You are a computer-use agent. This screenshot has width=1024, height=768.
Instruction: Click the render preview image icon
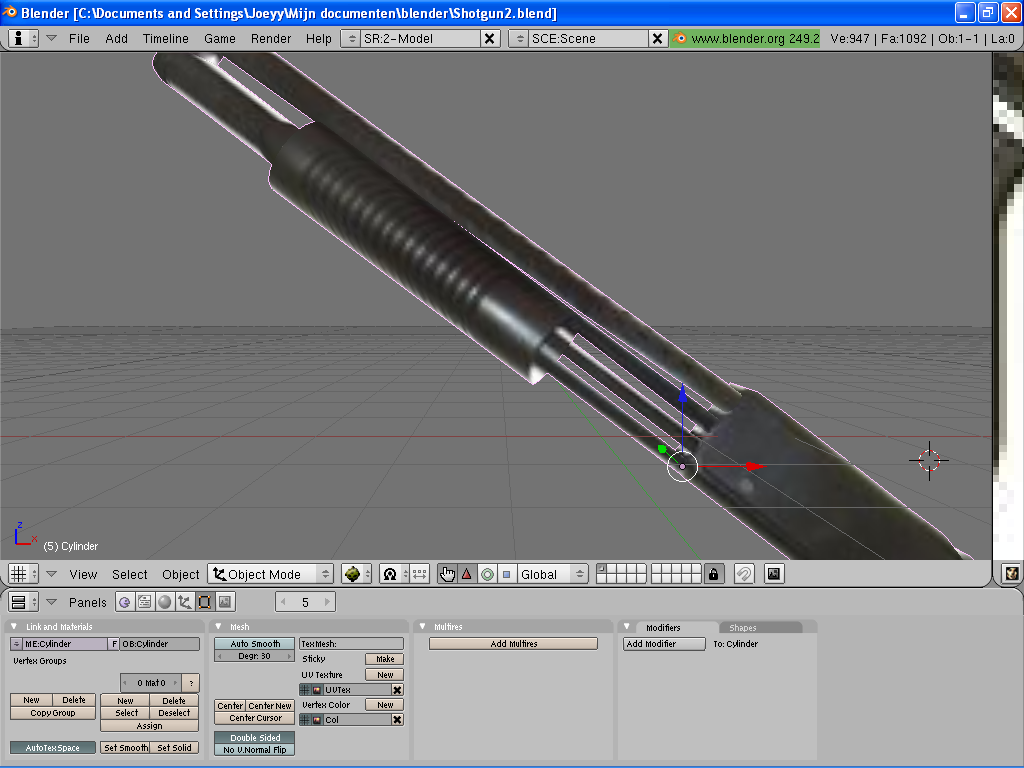click(x=774, y=574)
